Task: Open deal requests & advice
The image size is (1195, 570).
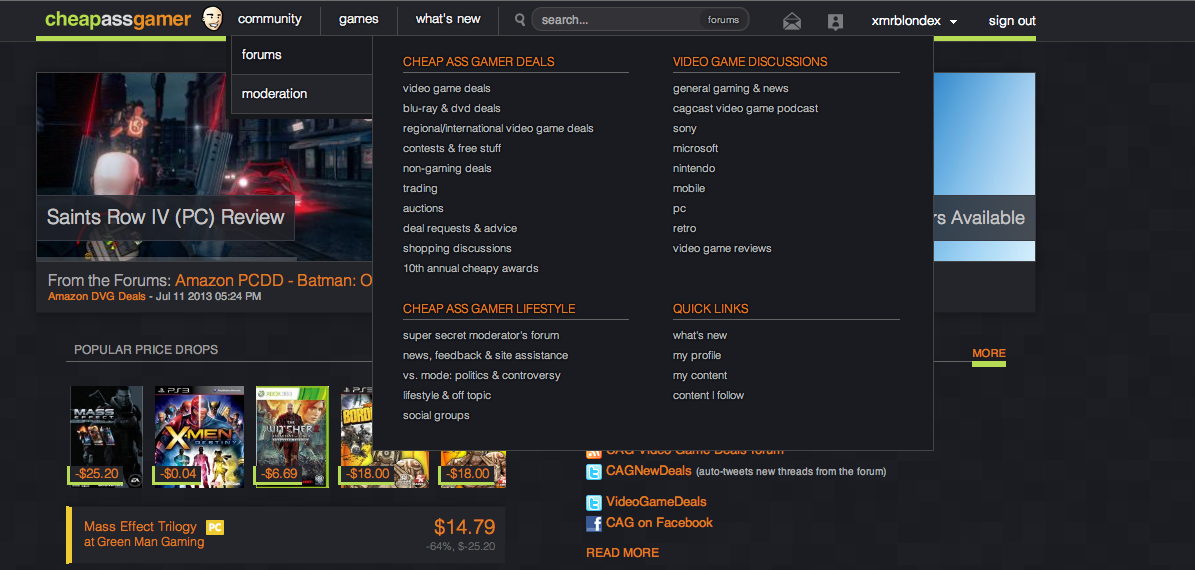Action: [460, 228]
